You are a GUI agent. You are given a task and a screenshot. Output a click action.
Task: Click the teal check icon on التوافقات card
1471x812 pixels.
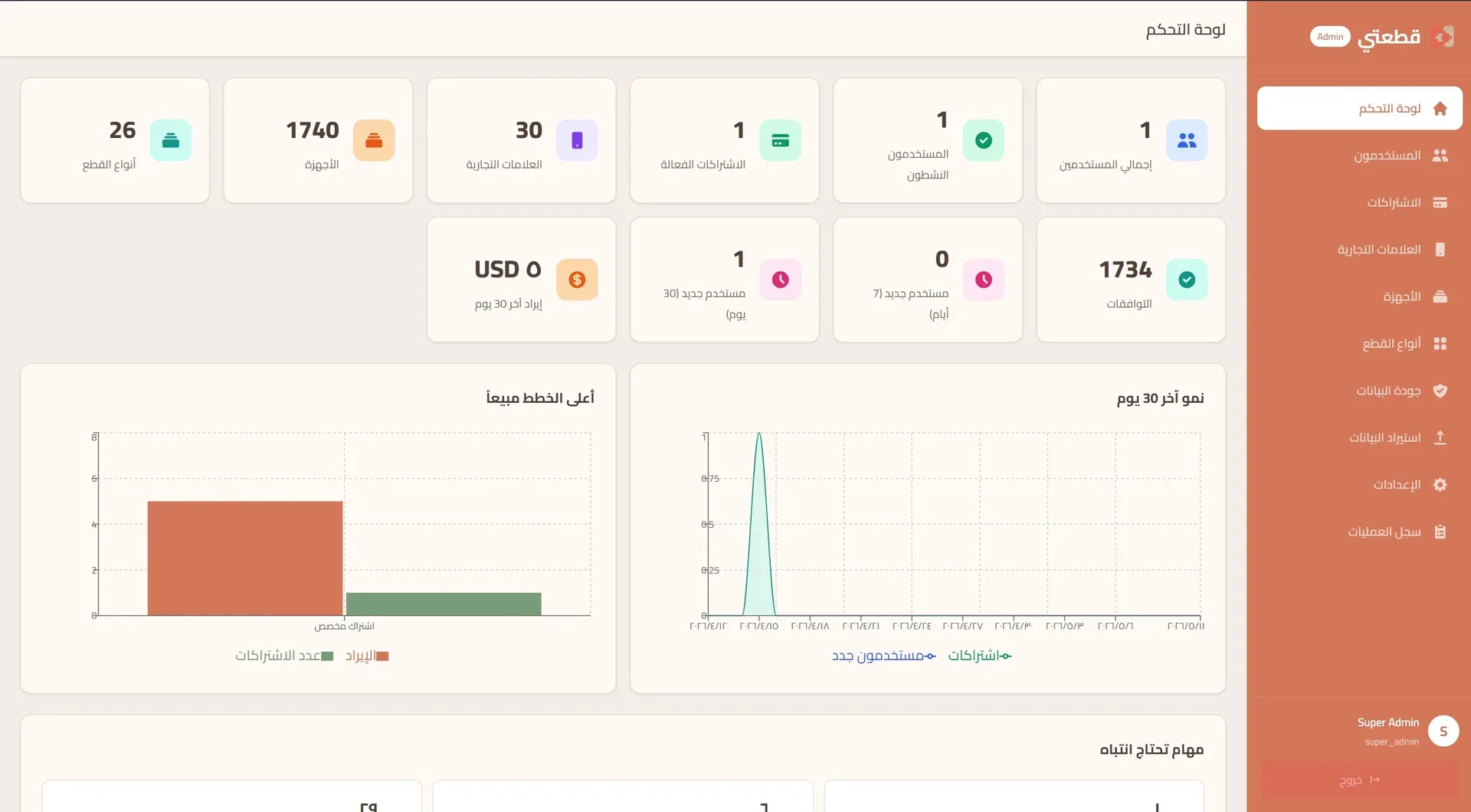1187,280
